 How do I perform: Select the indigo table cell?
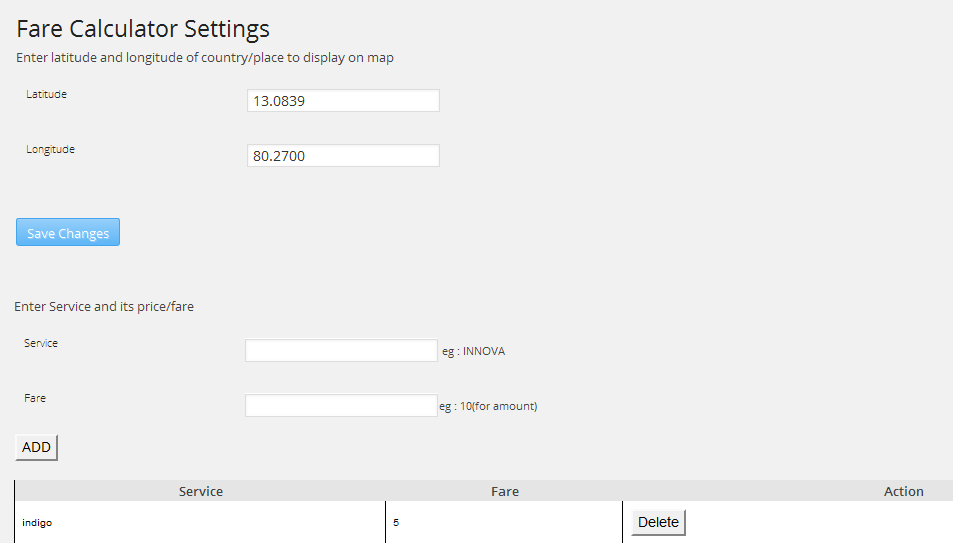(x=201, y=522)
